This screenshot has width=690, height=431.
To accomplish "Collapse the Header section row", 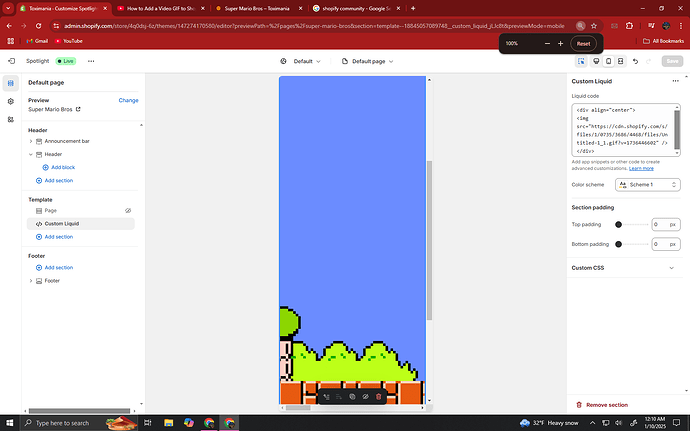I will (x=31, y=155).
